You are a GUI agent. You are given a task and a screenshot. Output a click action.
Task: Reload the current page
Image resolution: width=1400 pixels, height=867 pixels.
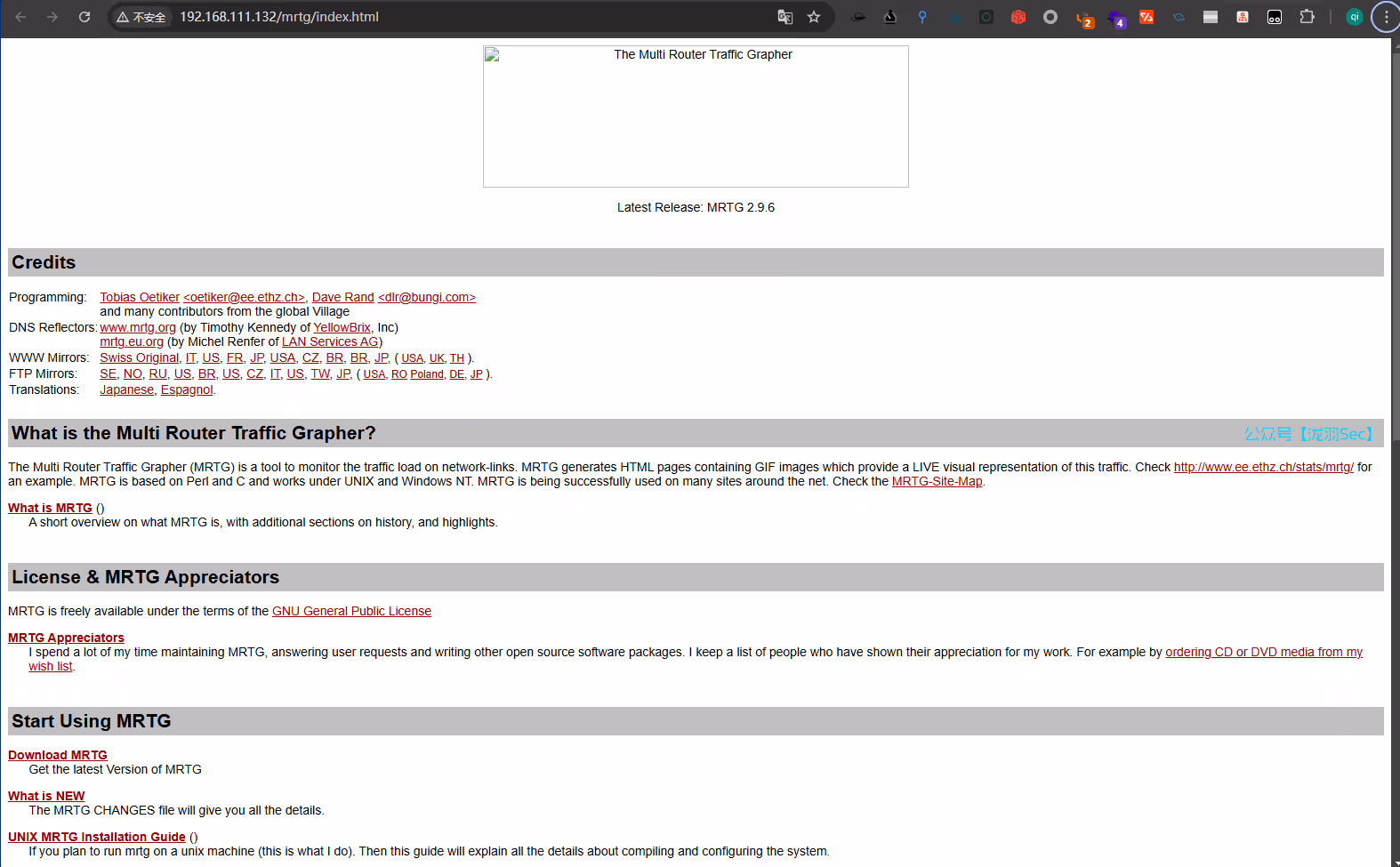click(84, 17)
